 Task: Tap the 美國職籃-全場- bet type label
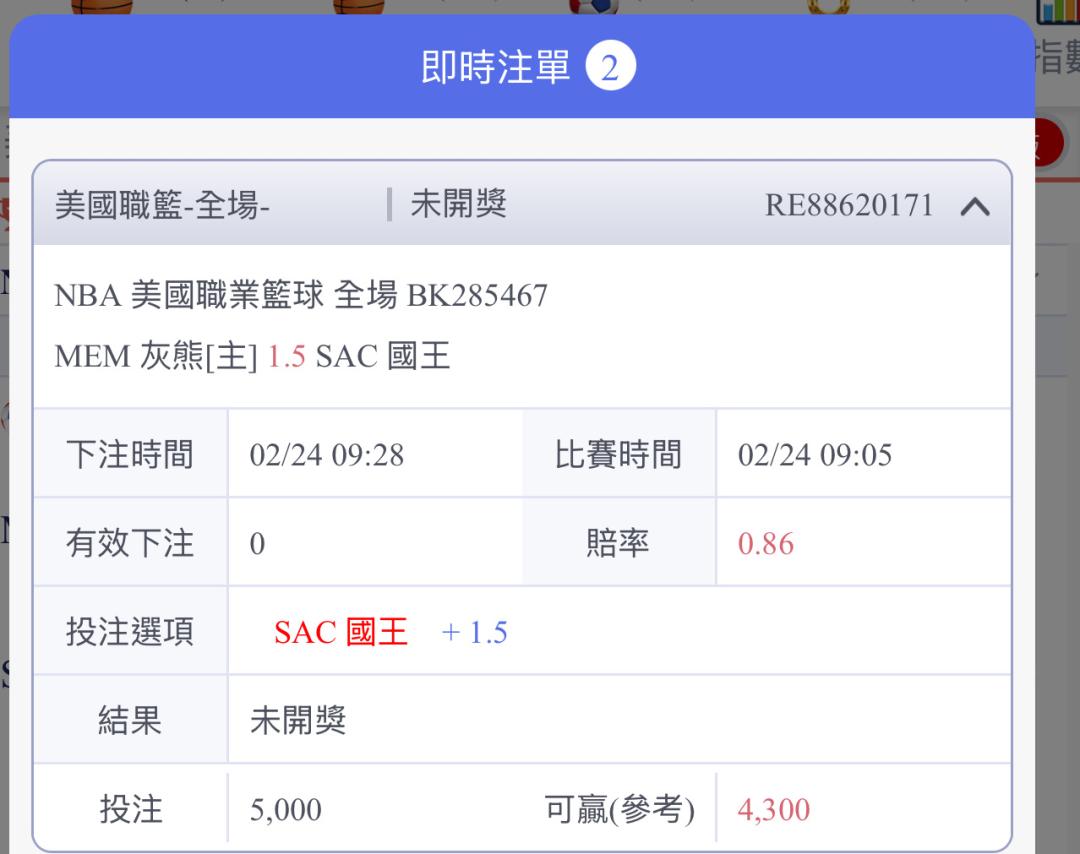163,206
